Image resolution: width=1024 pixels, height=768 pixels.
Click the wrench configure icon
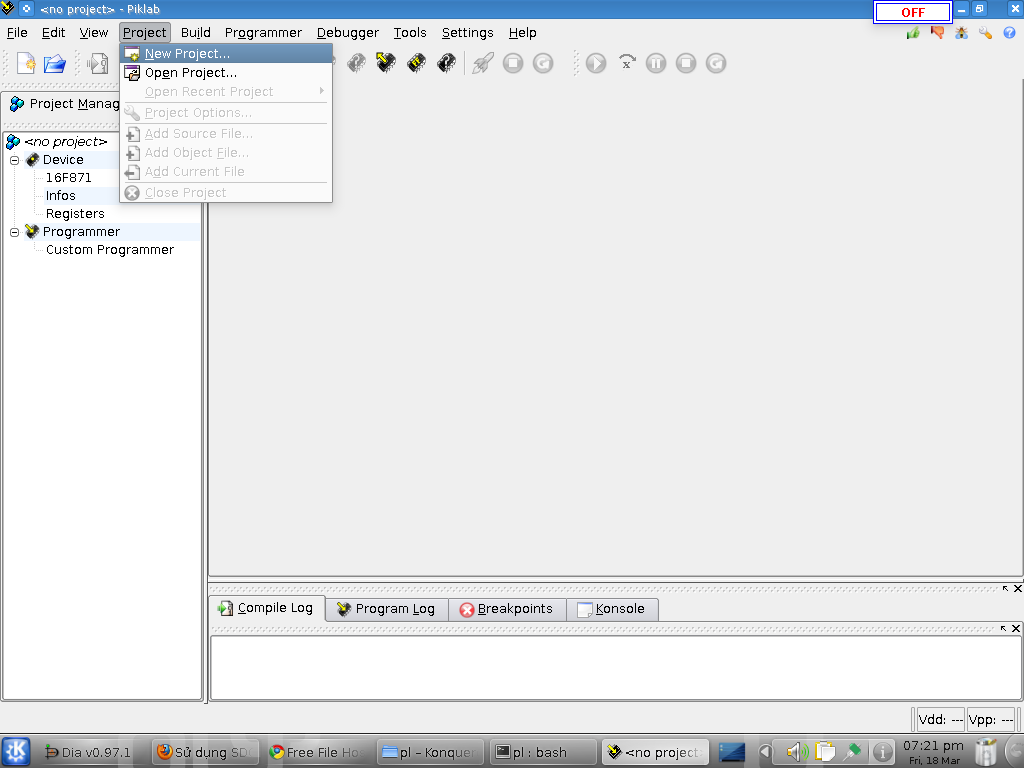click(985, 33)
